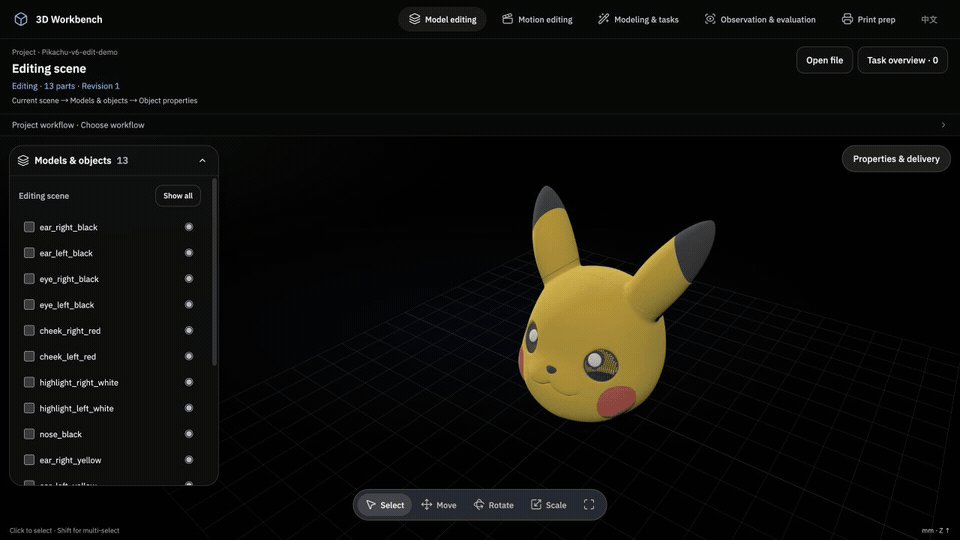The height and width of the screenshot is (540, 960).
Task: Toggle visibility of highlight_left_white
Action: [189, 408]
